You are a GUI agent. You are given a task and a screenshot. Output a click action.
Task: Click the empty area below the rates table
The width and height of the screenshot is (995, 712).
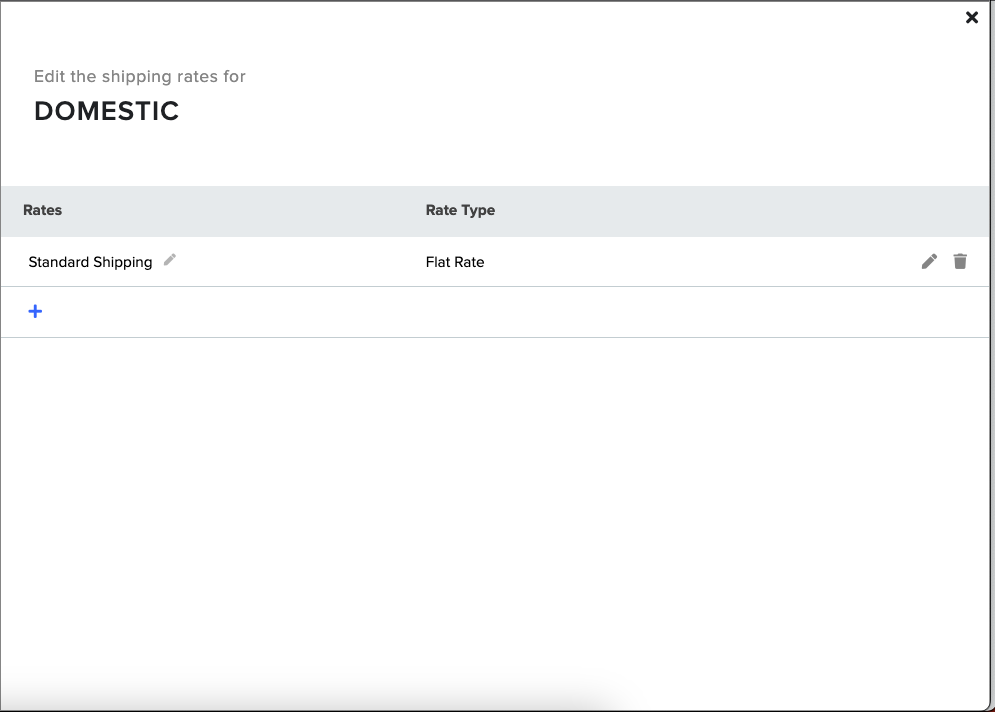tap(495, 508)
